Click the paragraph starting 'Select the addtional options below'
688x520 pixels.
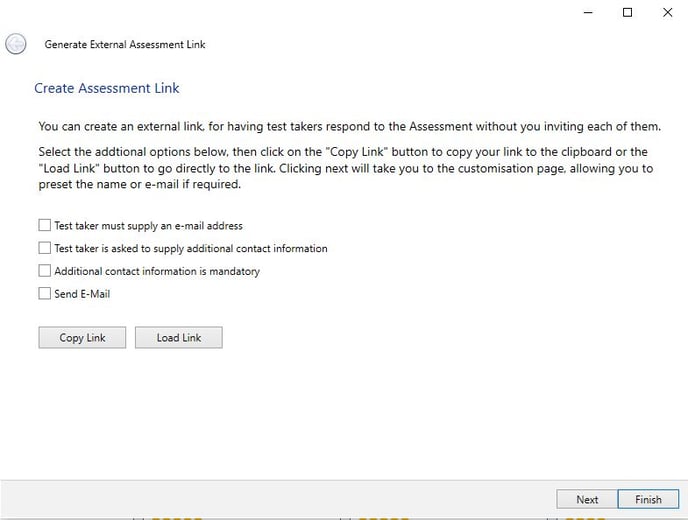[346, 168]
